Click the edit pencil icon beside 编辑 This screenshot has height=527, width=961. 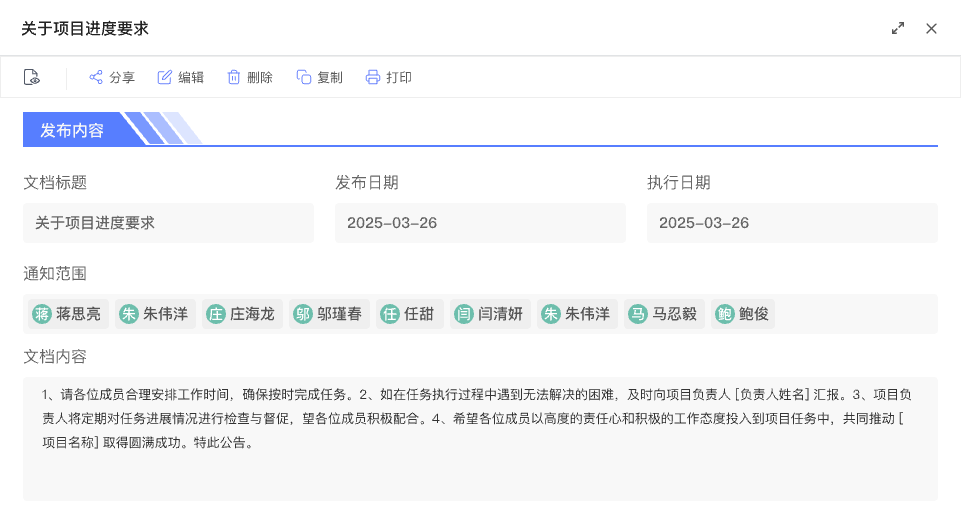coord(164,77)
